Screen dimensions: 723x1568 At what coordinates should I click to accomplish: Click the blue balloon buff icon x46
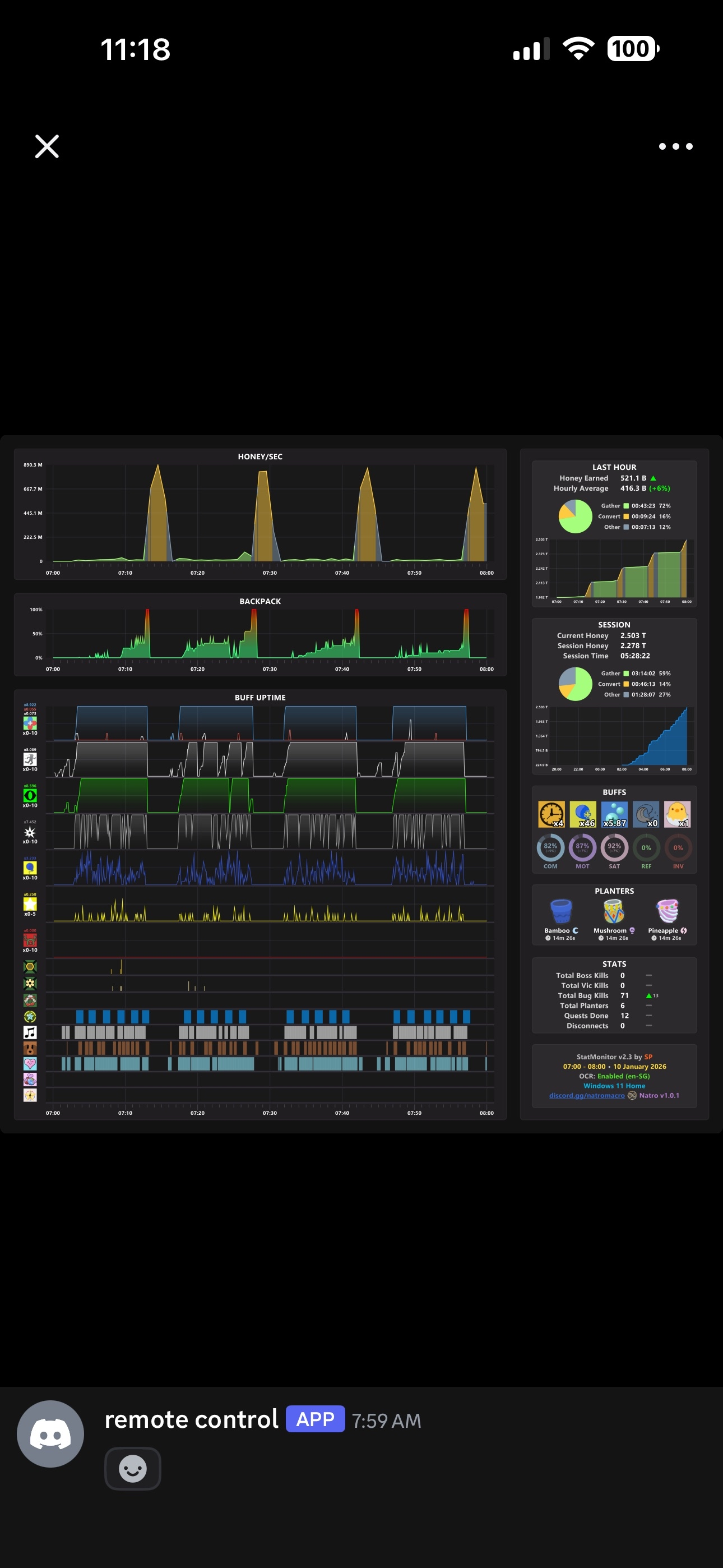tap(583, 814)
